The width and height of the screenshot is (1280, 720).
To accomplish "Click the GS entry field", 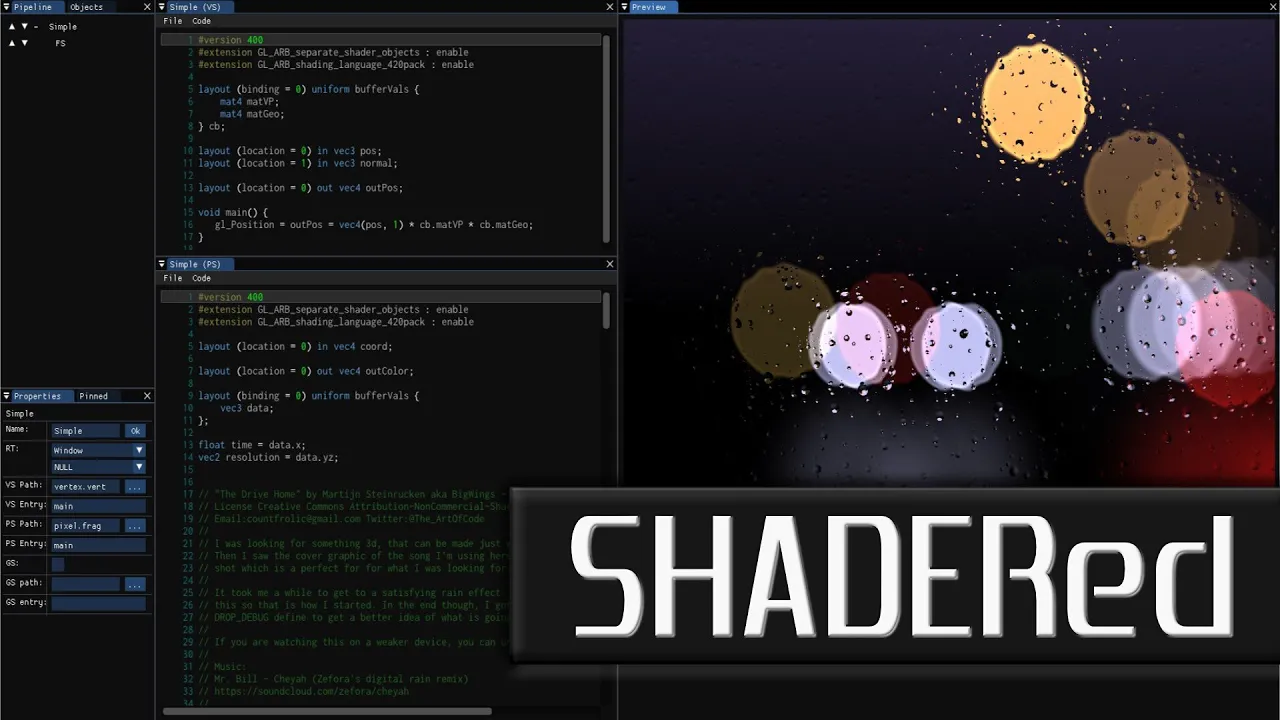I will coord(98,603).
